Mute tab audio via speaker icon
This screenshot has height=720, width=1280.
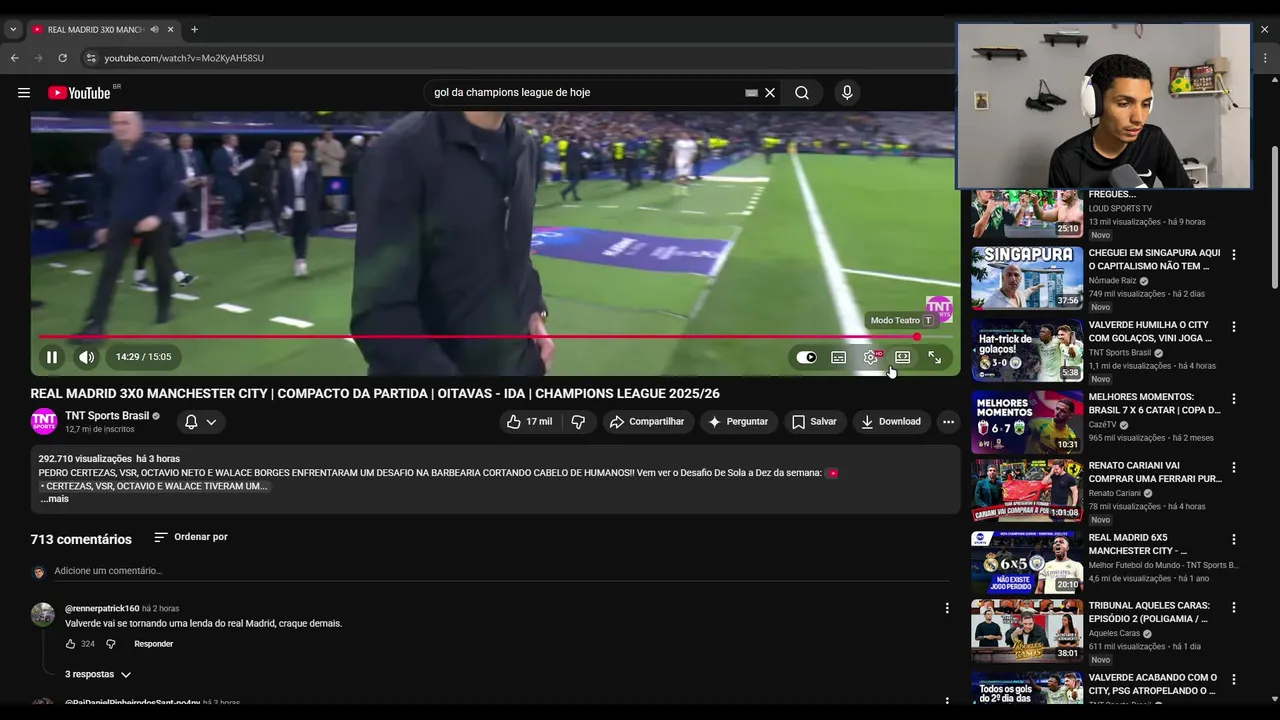tap(154, 30)
